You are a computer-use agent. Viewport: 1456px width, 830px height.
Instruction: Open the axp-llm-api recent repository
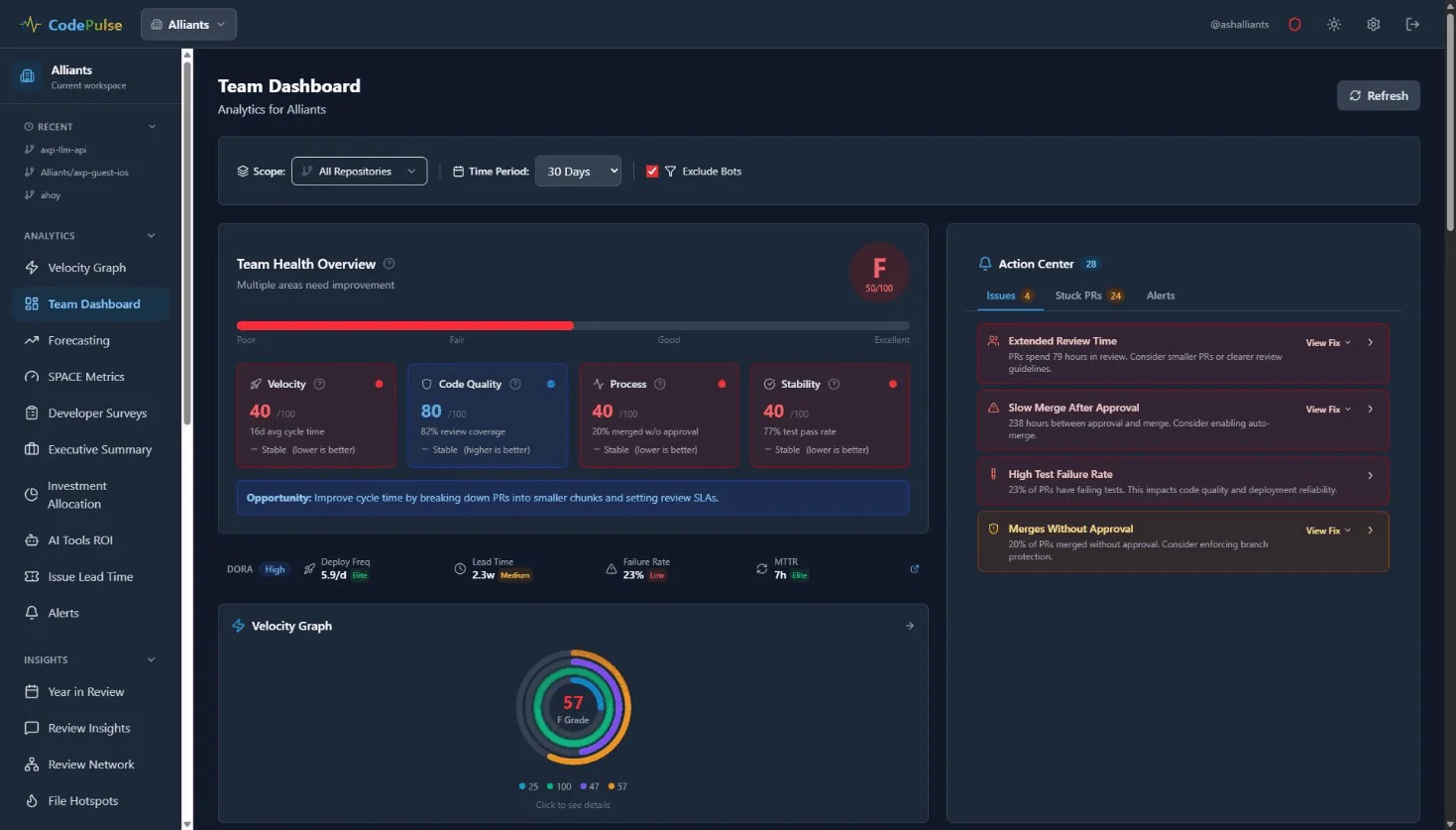(x=61, y=149)
